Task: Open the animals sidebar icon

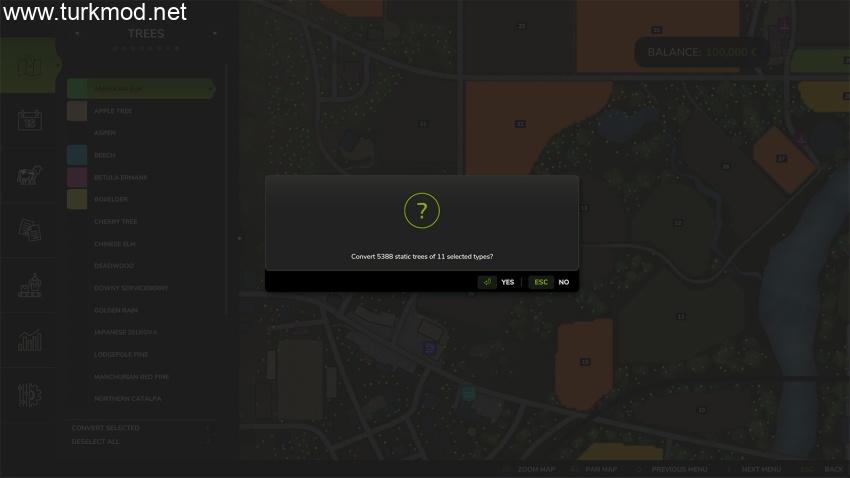Action: (29, 176)
